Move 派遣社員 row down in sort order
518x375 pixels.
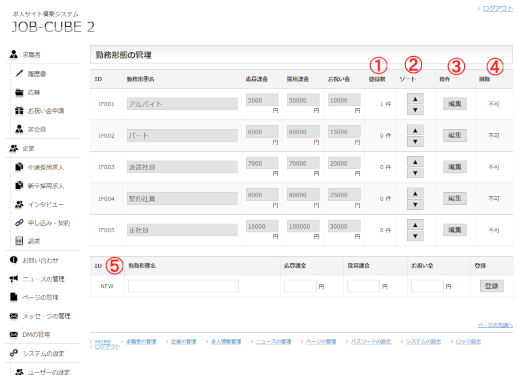click(x=415, y=173)
